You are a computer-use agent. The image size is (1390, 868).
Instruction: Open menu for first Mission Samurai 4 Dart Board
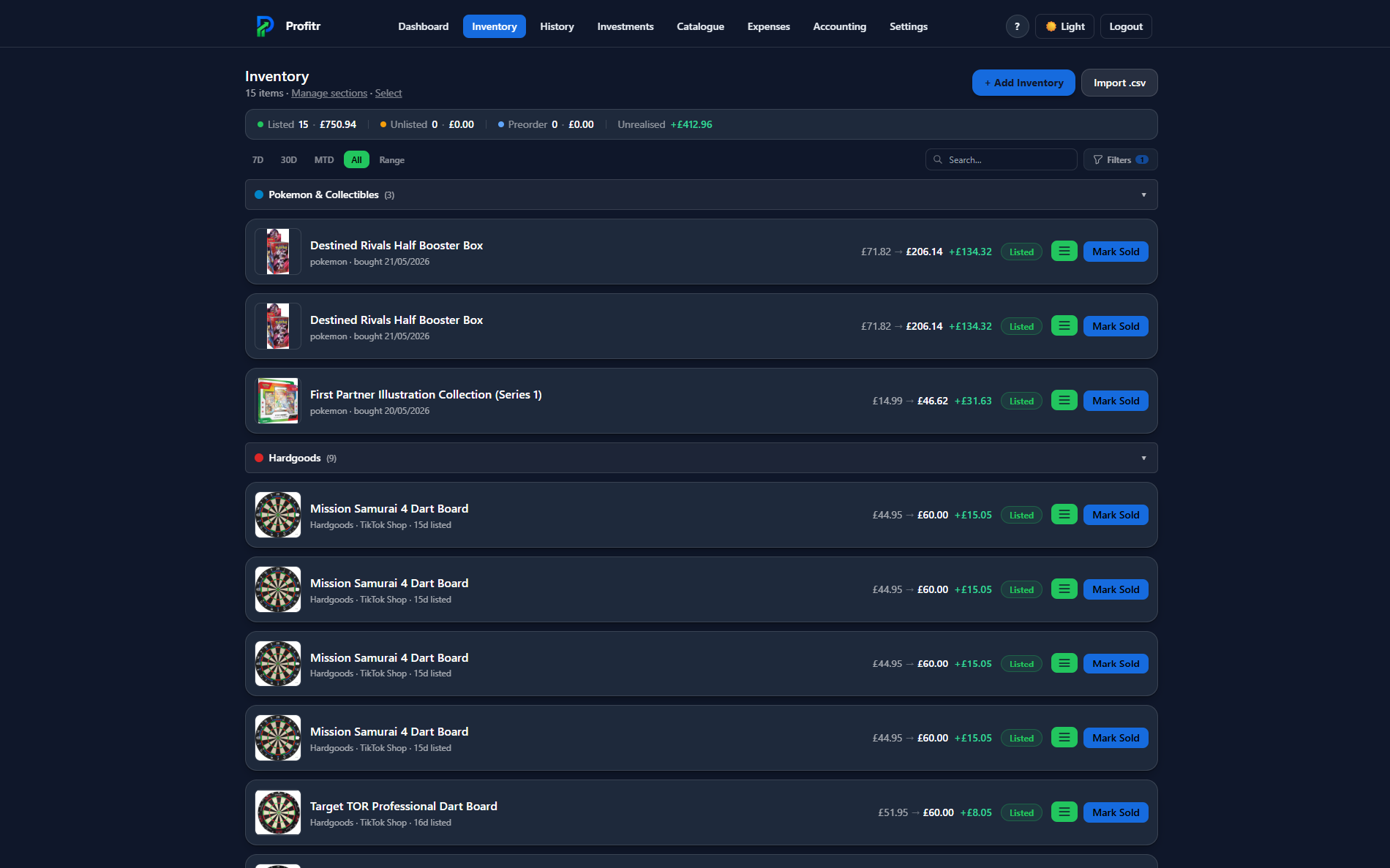[x=1064, y=515]
